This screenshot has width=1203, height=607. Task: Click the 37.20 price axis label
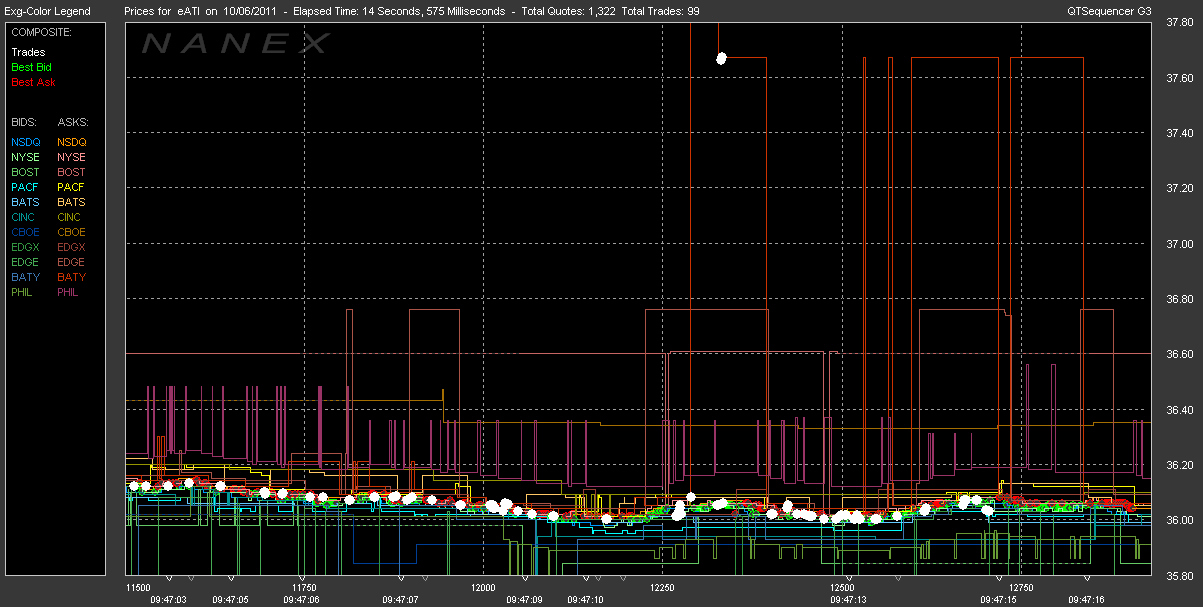click(1180, 188)
